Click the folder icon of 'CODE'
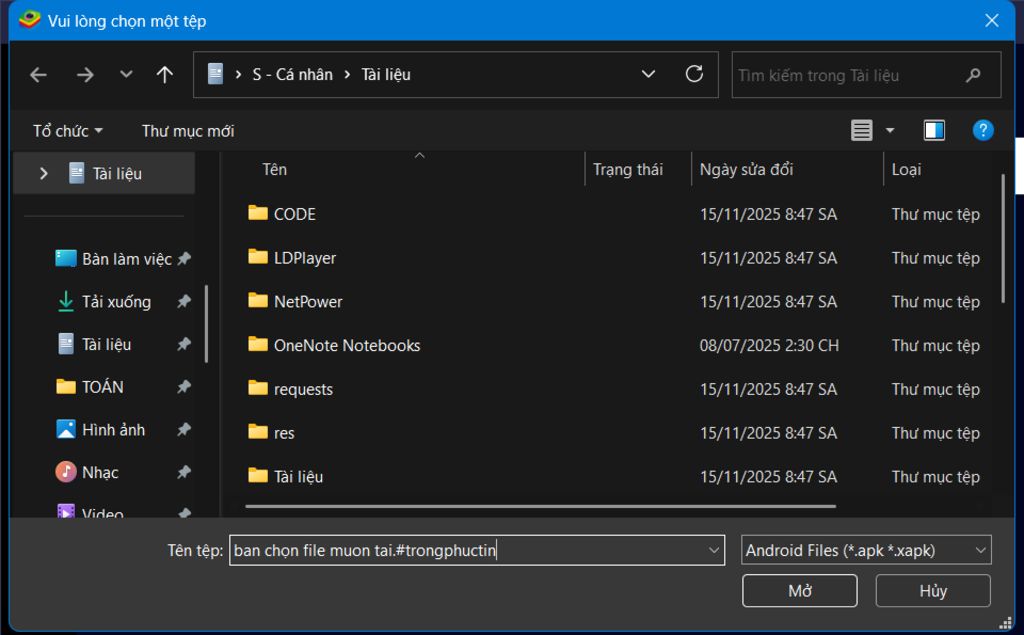Viewport: 1024px width, 635px height. [258, 213]
